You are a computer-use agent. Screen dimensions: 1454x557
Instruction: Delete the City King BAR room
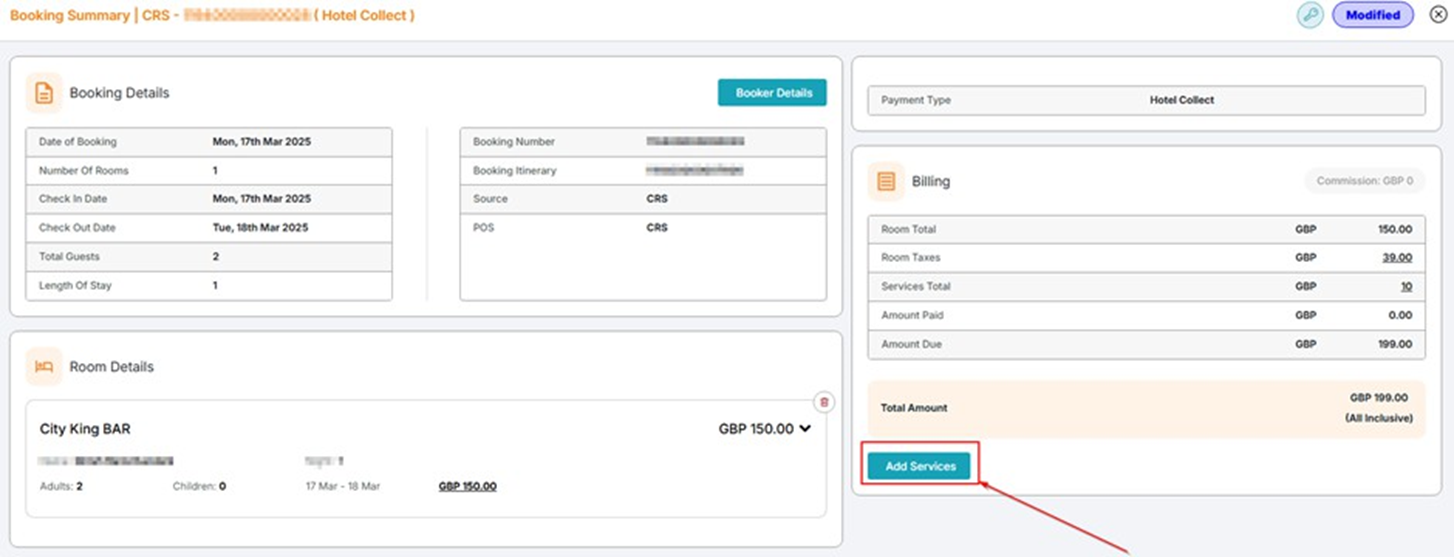pos(824,402)
